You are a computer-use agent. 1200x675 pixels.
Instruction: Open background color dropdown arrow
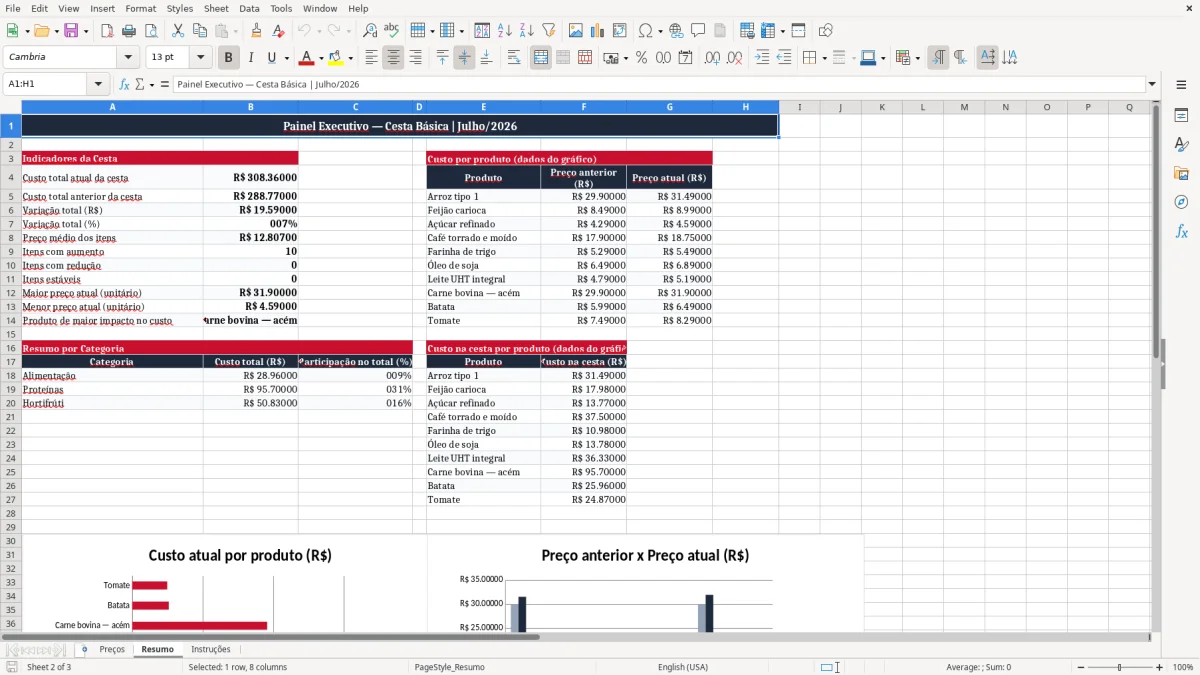click(350, 58)
